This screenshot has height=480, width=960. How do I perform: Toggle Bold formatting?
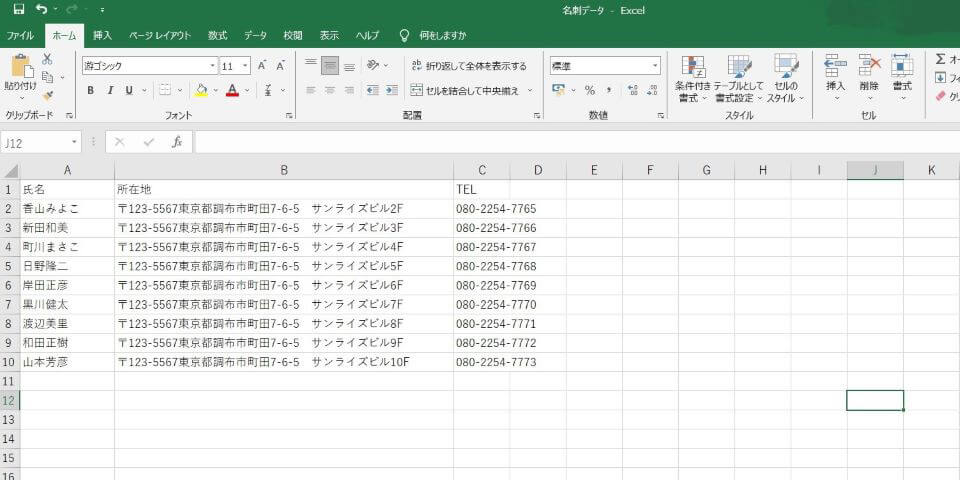[x=90, y=90]
